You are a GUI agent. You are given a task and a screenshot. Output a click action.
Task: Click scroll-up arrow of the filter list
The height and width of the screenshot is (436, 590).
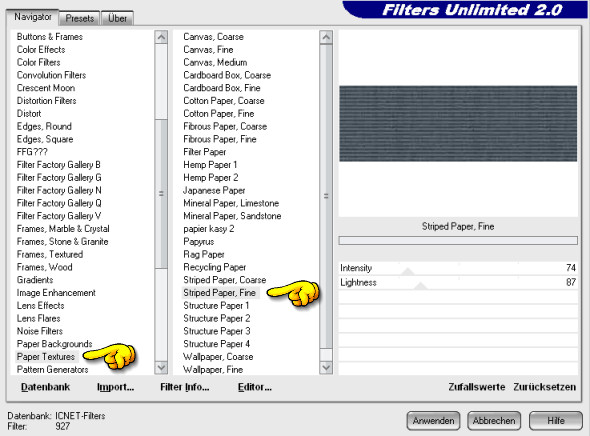(326, 37)
